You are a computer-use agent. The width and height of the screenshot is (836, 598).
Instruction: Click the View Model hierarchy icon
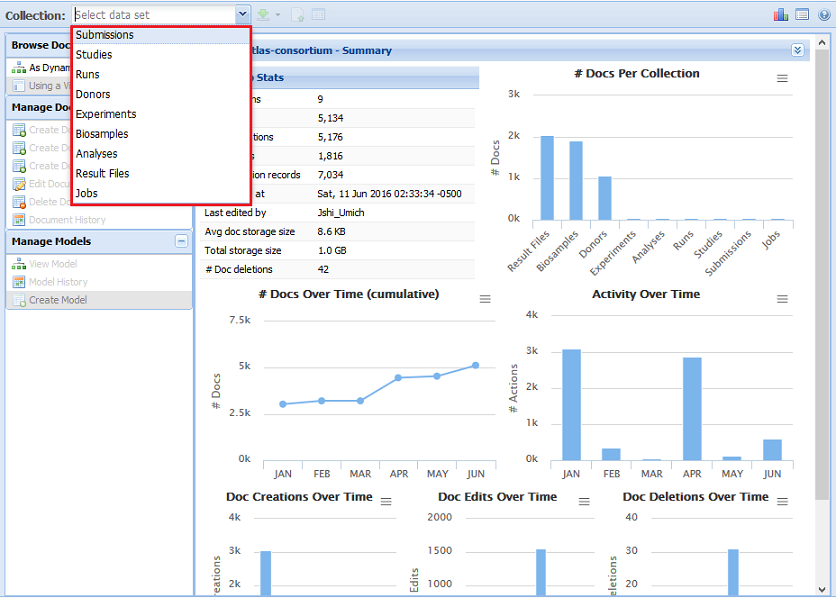[x=19, y=264]
